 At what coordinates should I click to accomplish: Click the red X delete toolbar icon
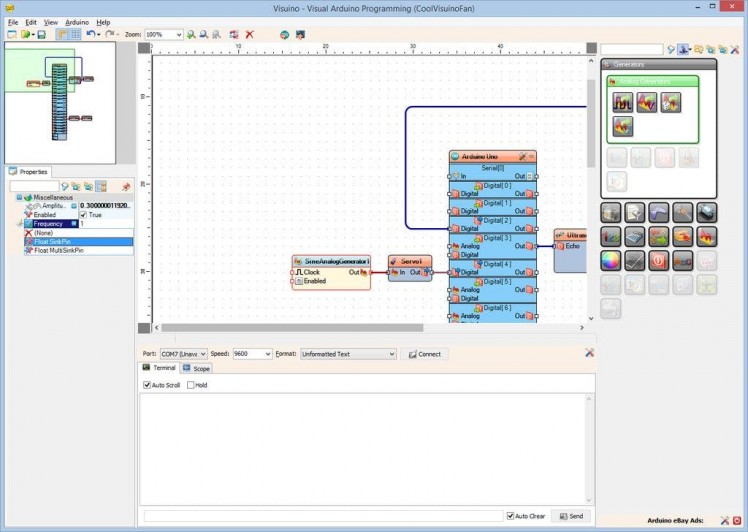point(250,34)
